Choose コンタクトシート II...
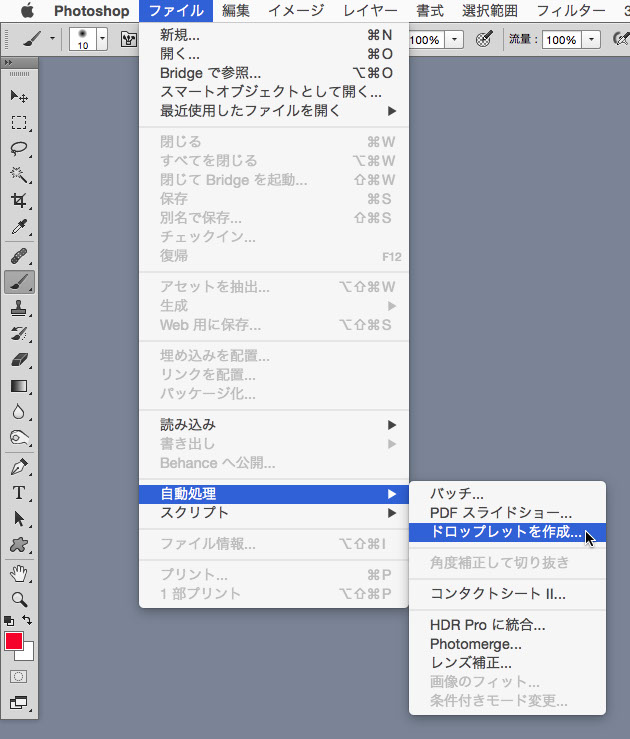 (507, 593)
